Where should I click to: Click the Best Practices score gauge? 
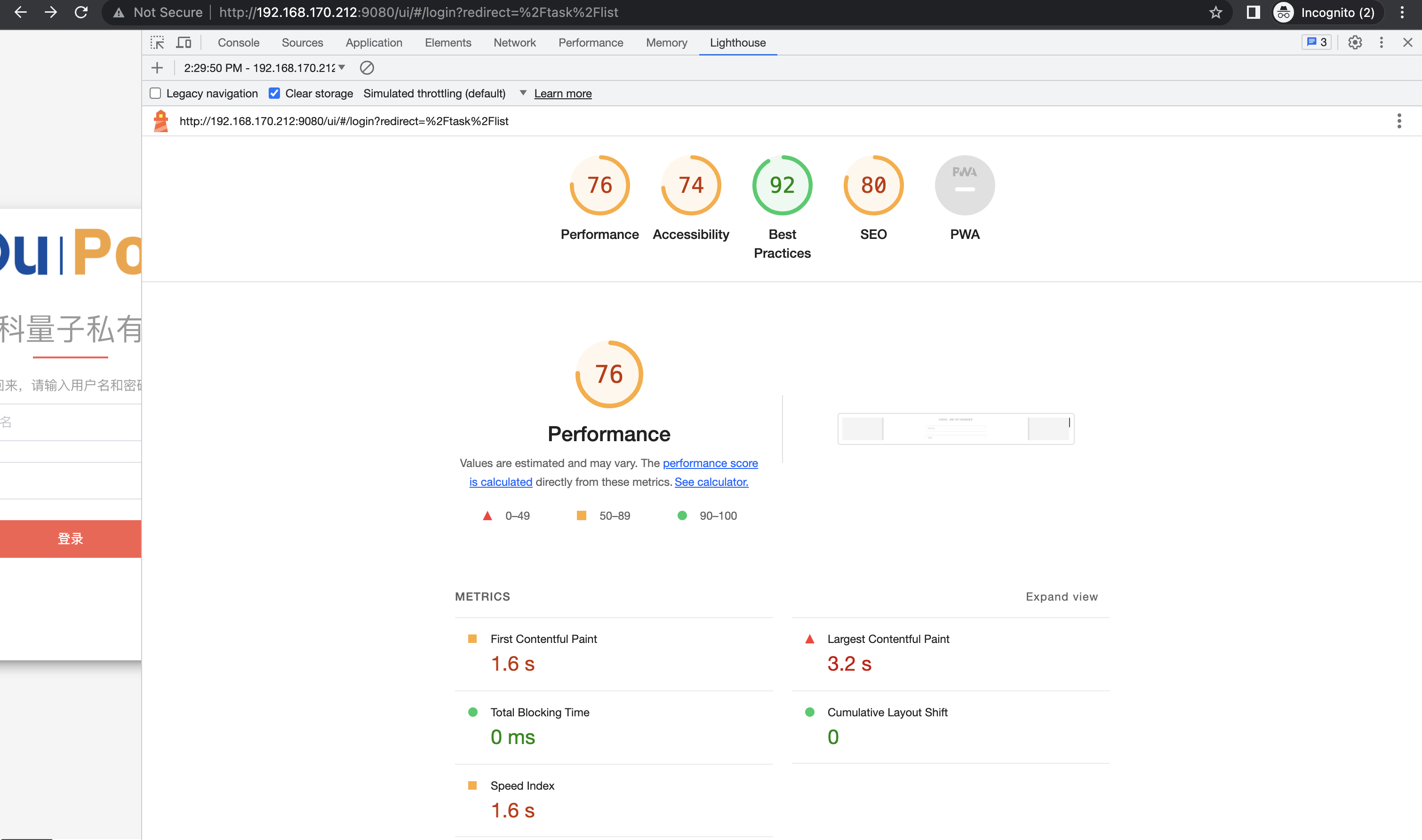coord(782,186)
